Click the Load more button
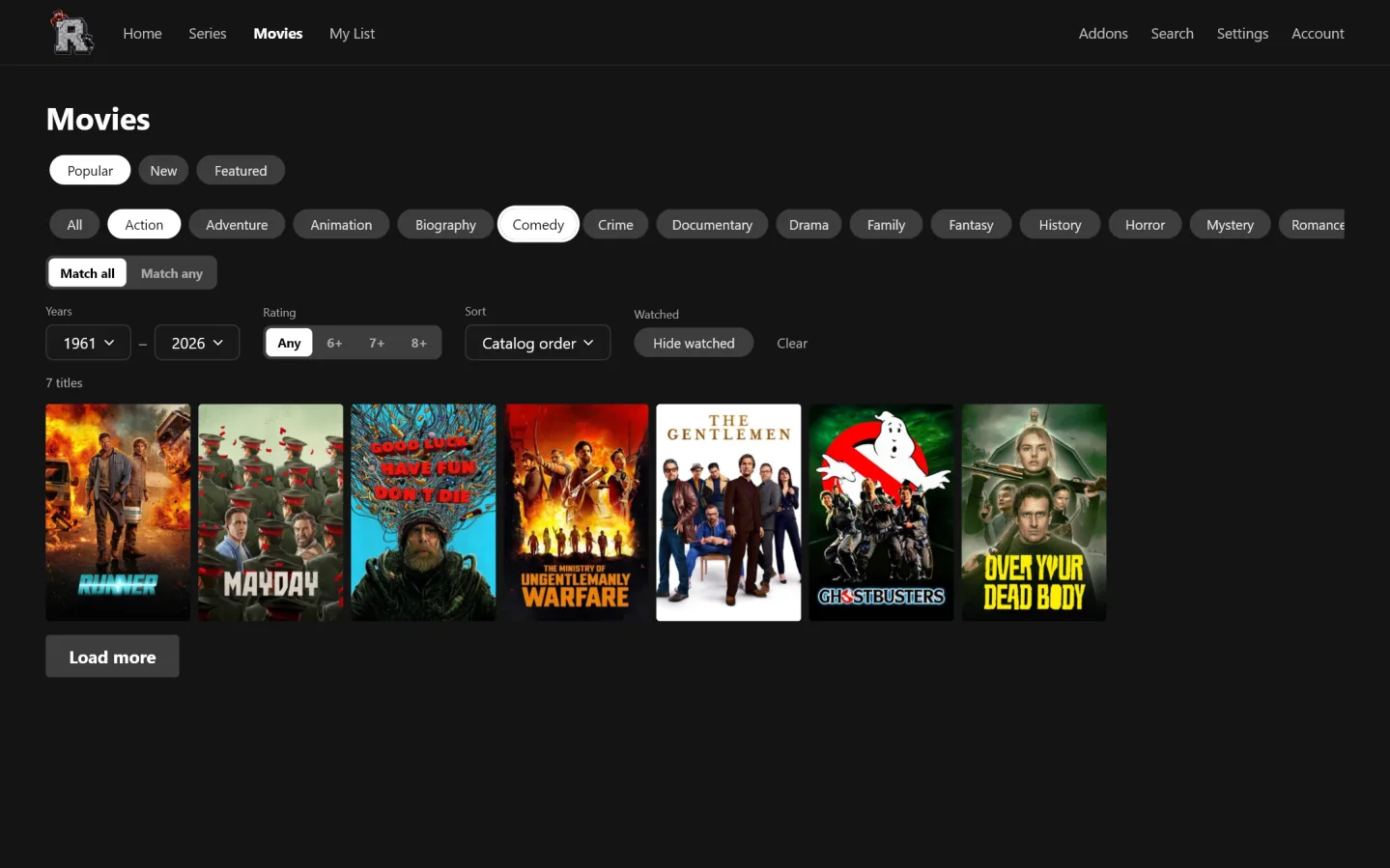 pyautogui.click(x=112, y=657)
